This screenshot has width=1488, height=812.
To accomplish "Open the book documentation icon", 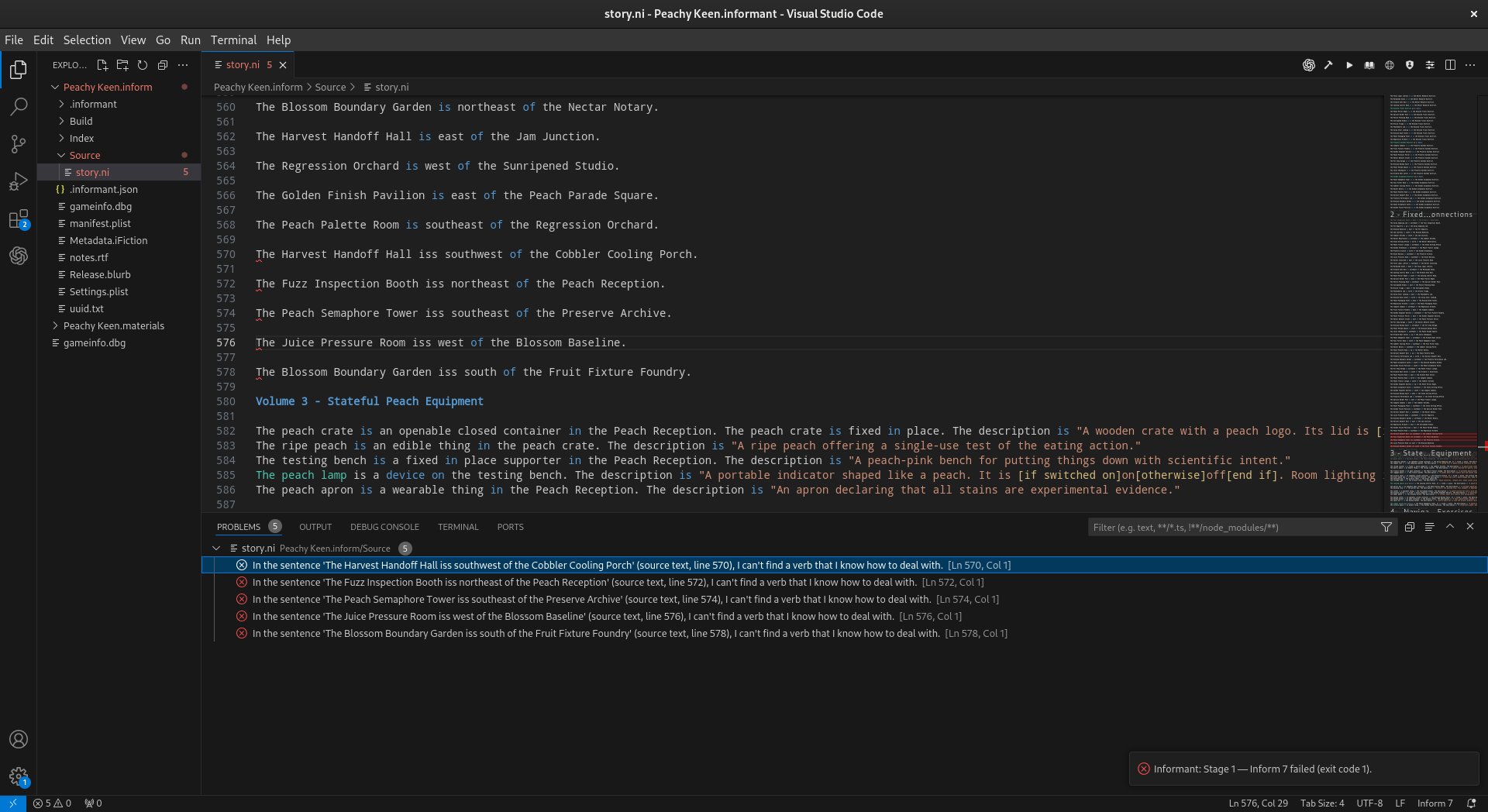I will [x=1369, y=65].
